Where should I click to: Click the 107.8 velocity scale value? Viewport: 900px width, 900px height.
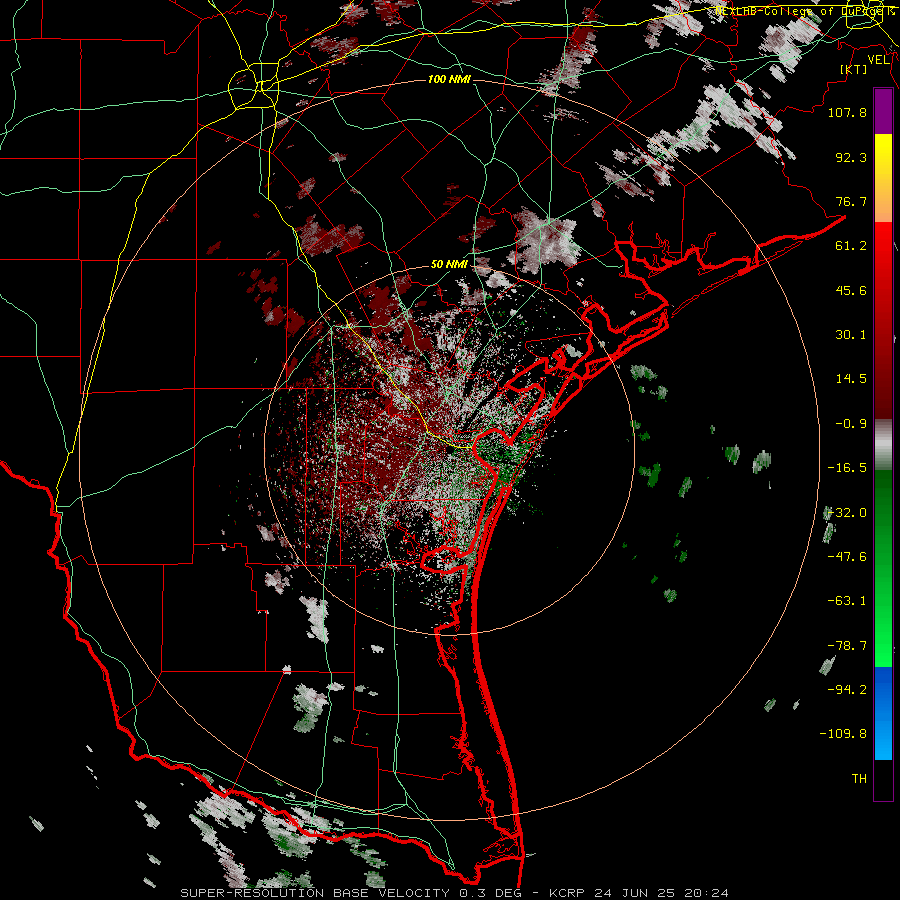(847, 112)
